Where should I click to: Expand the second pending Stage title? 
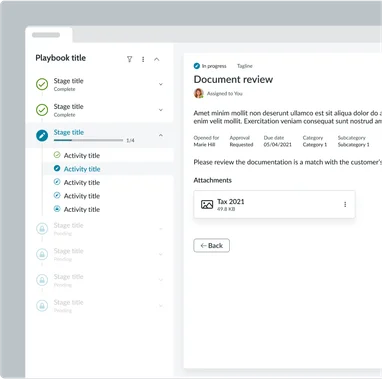[x=161, y=255]
